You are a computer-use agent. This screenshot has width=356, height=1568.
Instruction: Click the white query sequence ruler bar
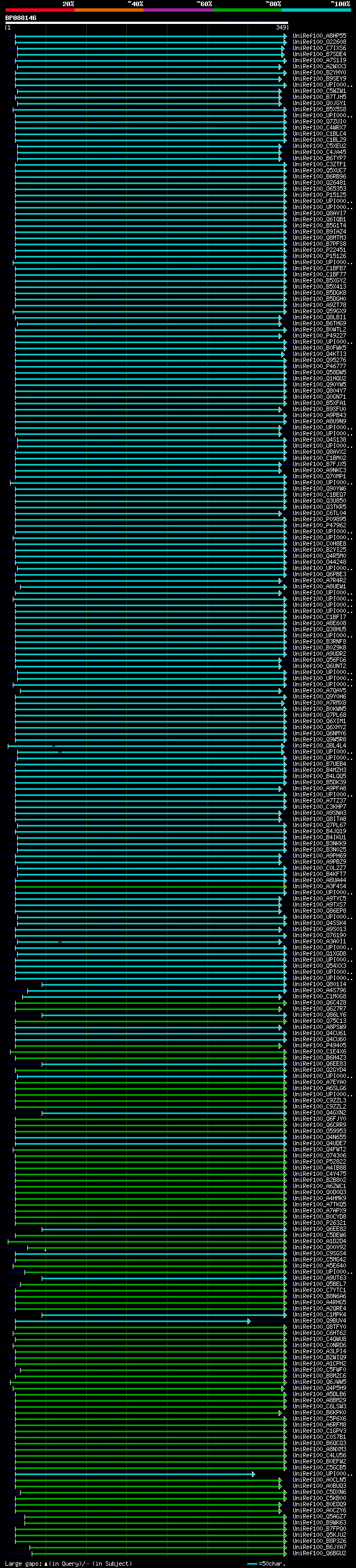pyautogui.click(x=147, y=23)
